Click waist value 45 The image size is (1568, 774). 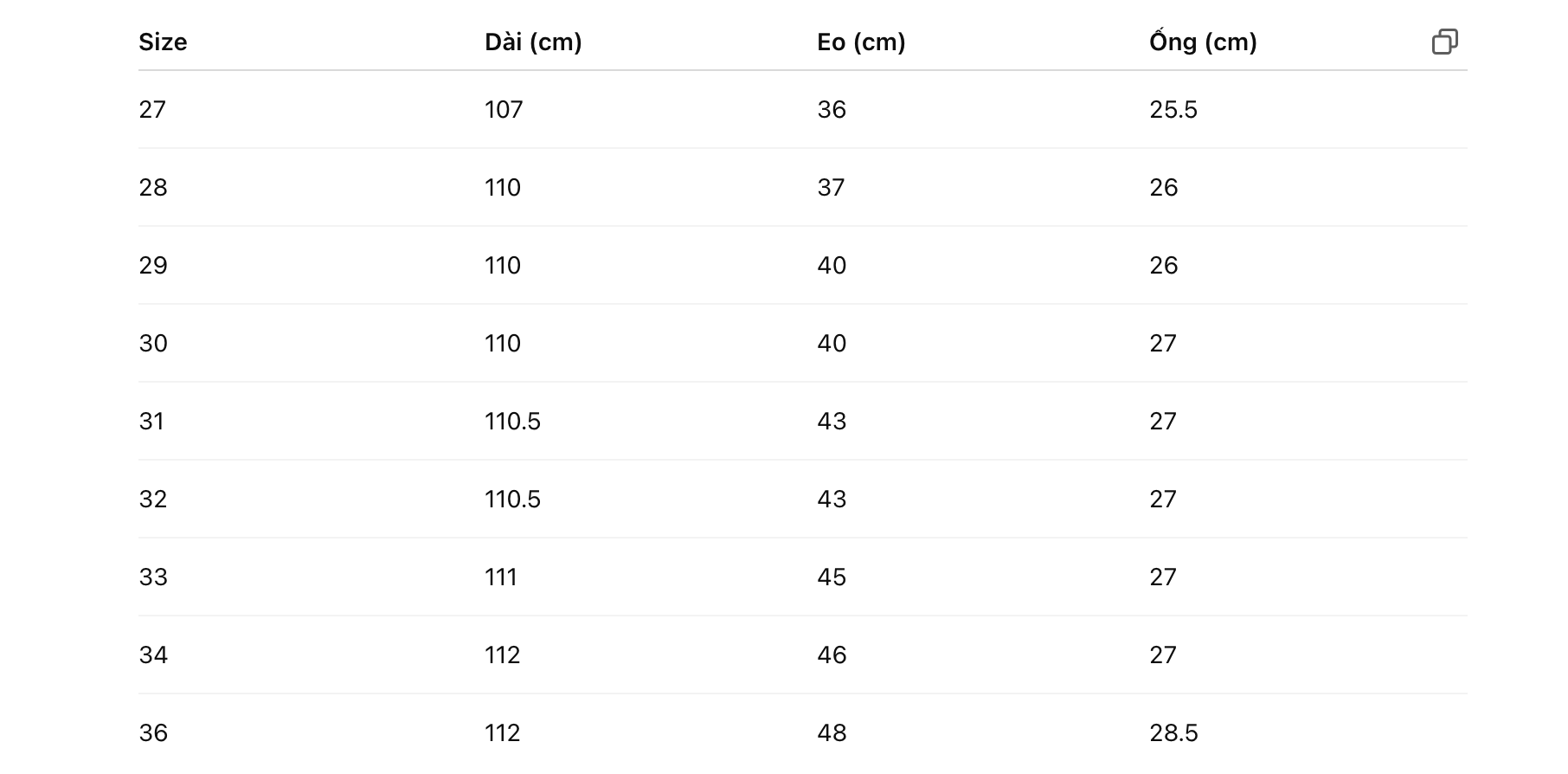click(x=832, y=577)
